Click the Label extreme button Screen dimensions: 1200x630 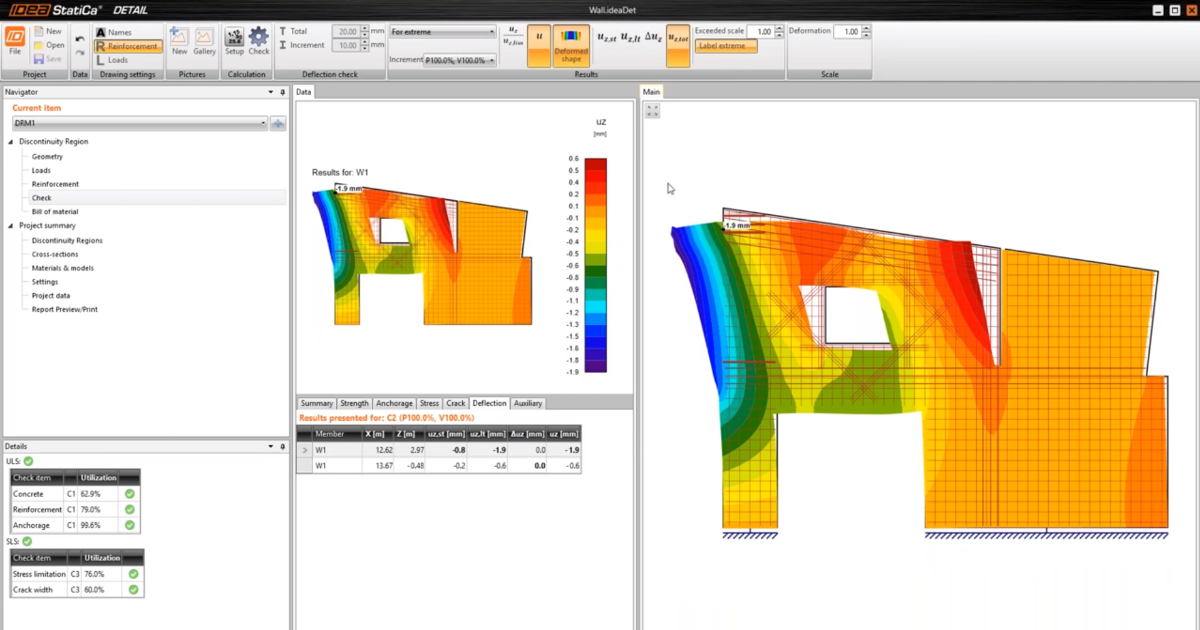click(x=726, y=46)
